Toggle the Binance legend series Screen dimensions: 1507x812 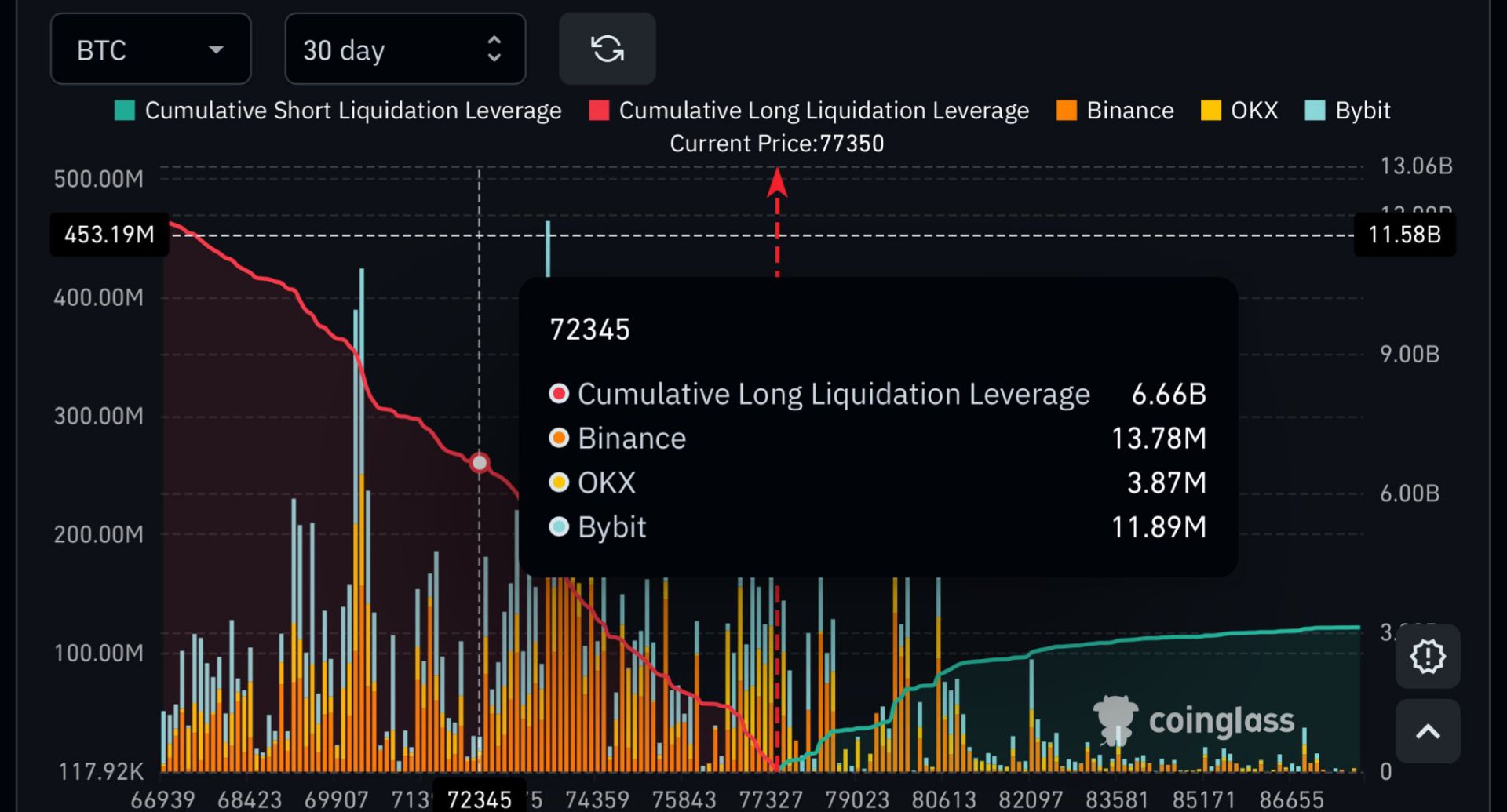point(1115,111)
